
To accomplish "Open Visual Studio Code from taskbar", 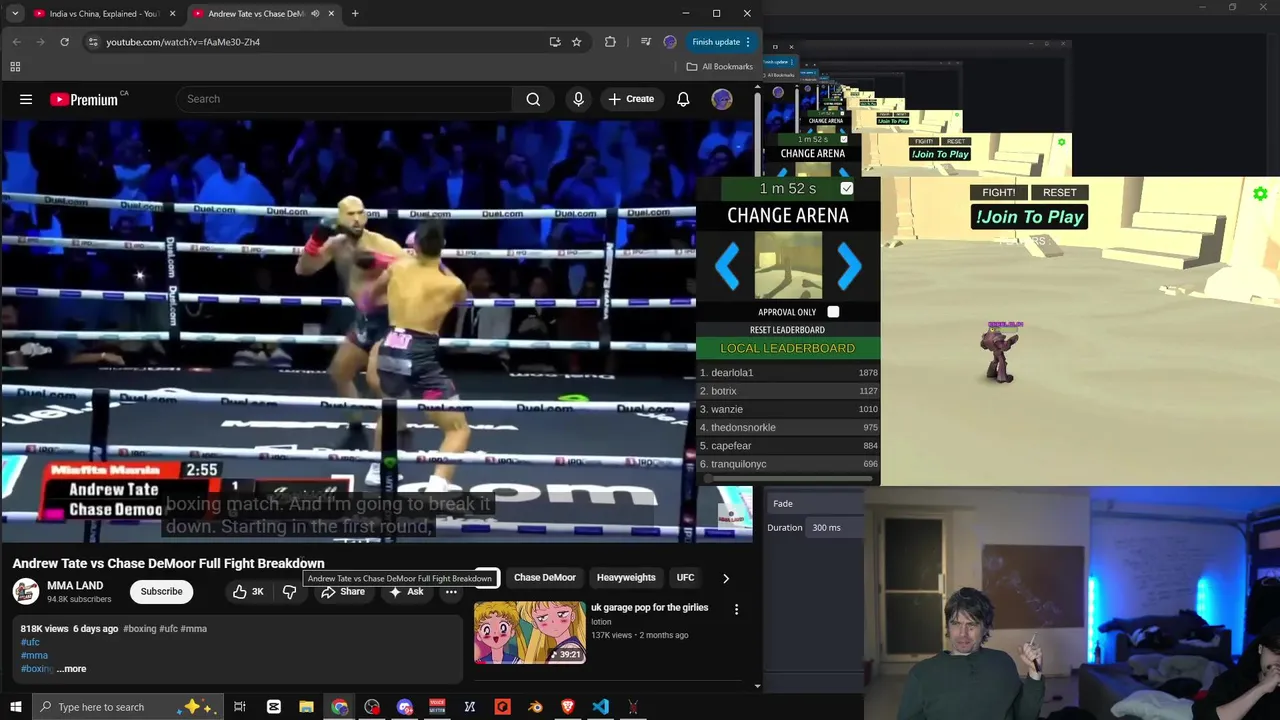I will pos(600,707).
